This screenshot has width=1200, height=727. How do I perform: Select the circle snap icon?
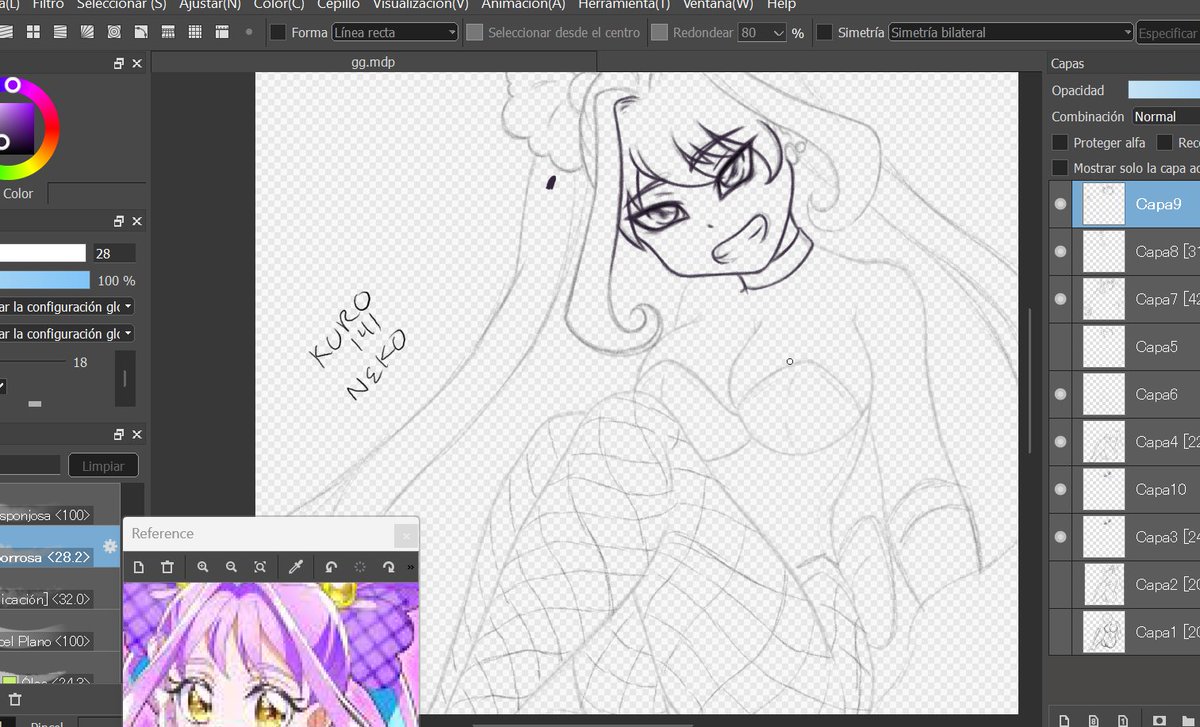point(114,32)
